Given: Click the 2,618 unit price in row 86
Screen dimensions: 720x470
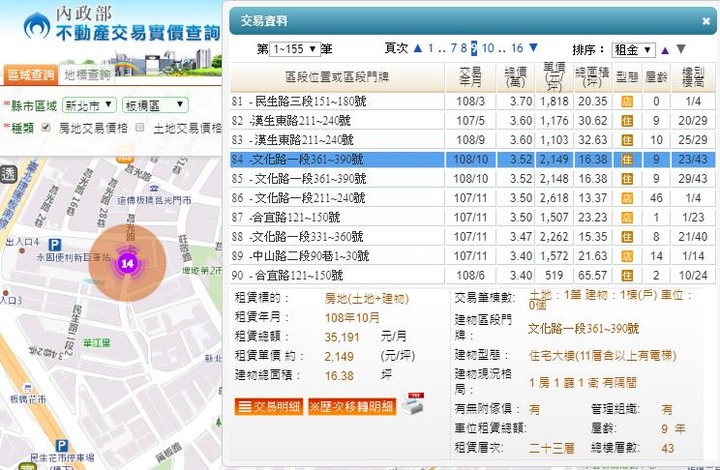Looking at the screenshot, I should 554,198.
